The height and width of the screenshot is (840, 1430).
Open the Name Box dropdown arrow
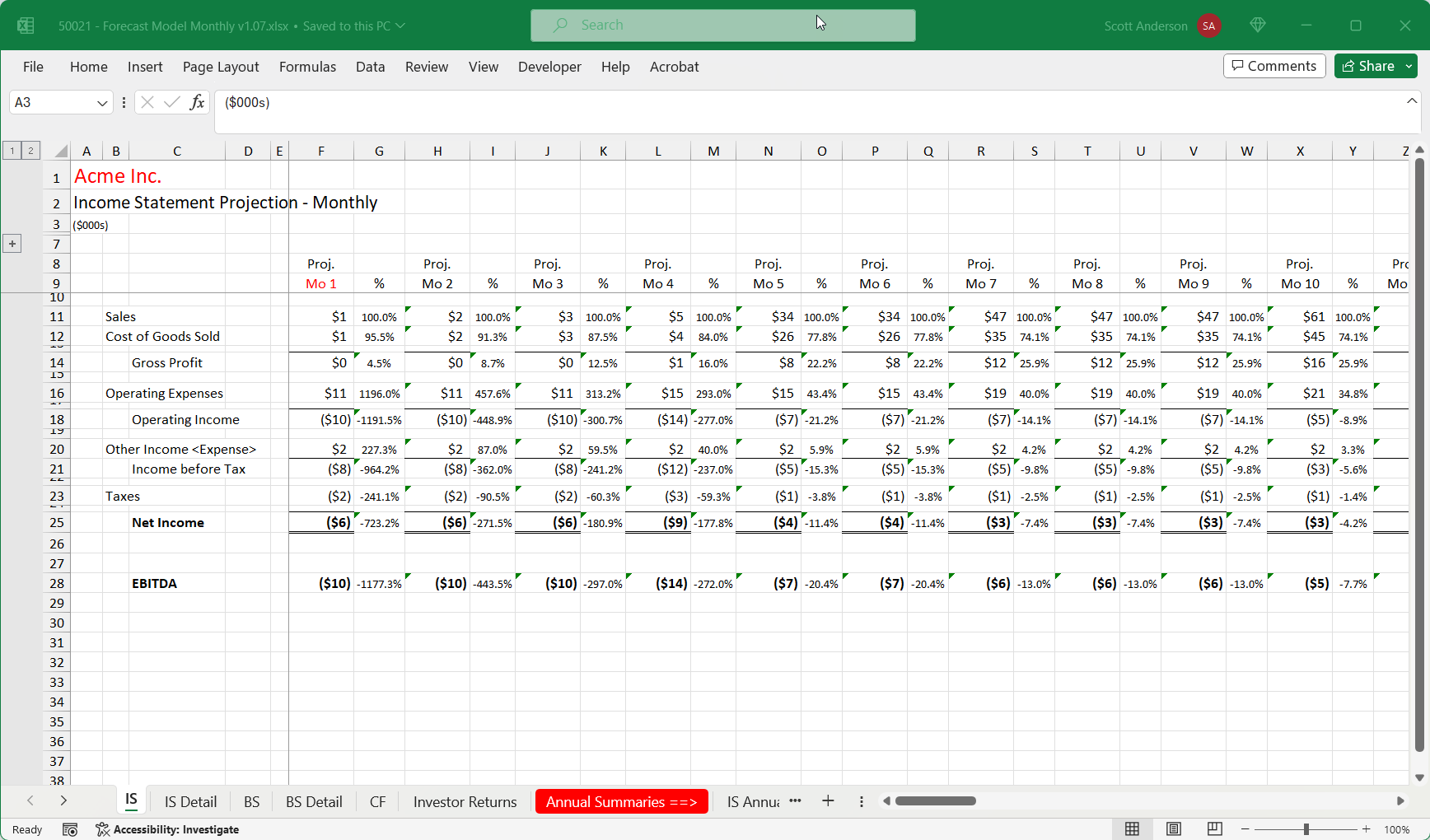102,103
